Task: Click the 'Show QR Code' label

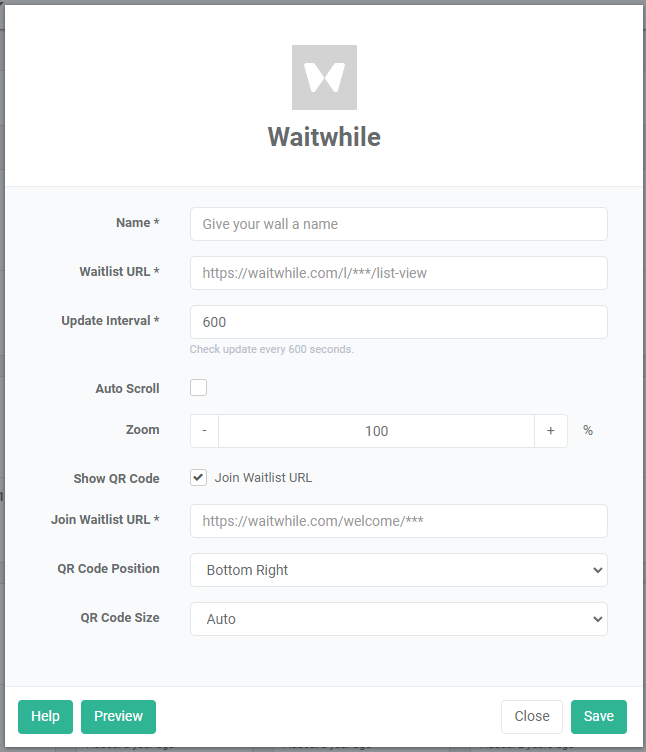Action: pos(116,479)
